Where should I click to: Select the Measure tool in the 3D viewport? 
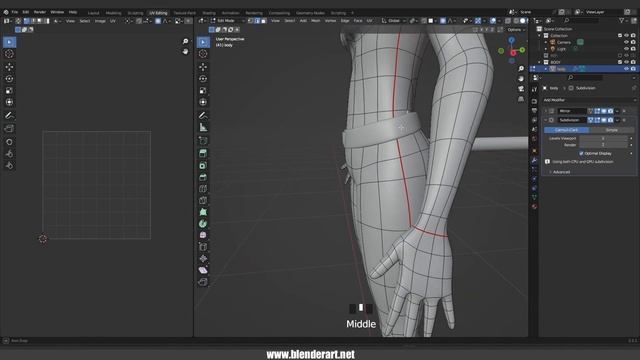coord(203,127)
